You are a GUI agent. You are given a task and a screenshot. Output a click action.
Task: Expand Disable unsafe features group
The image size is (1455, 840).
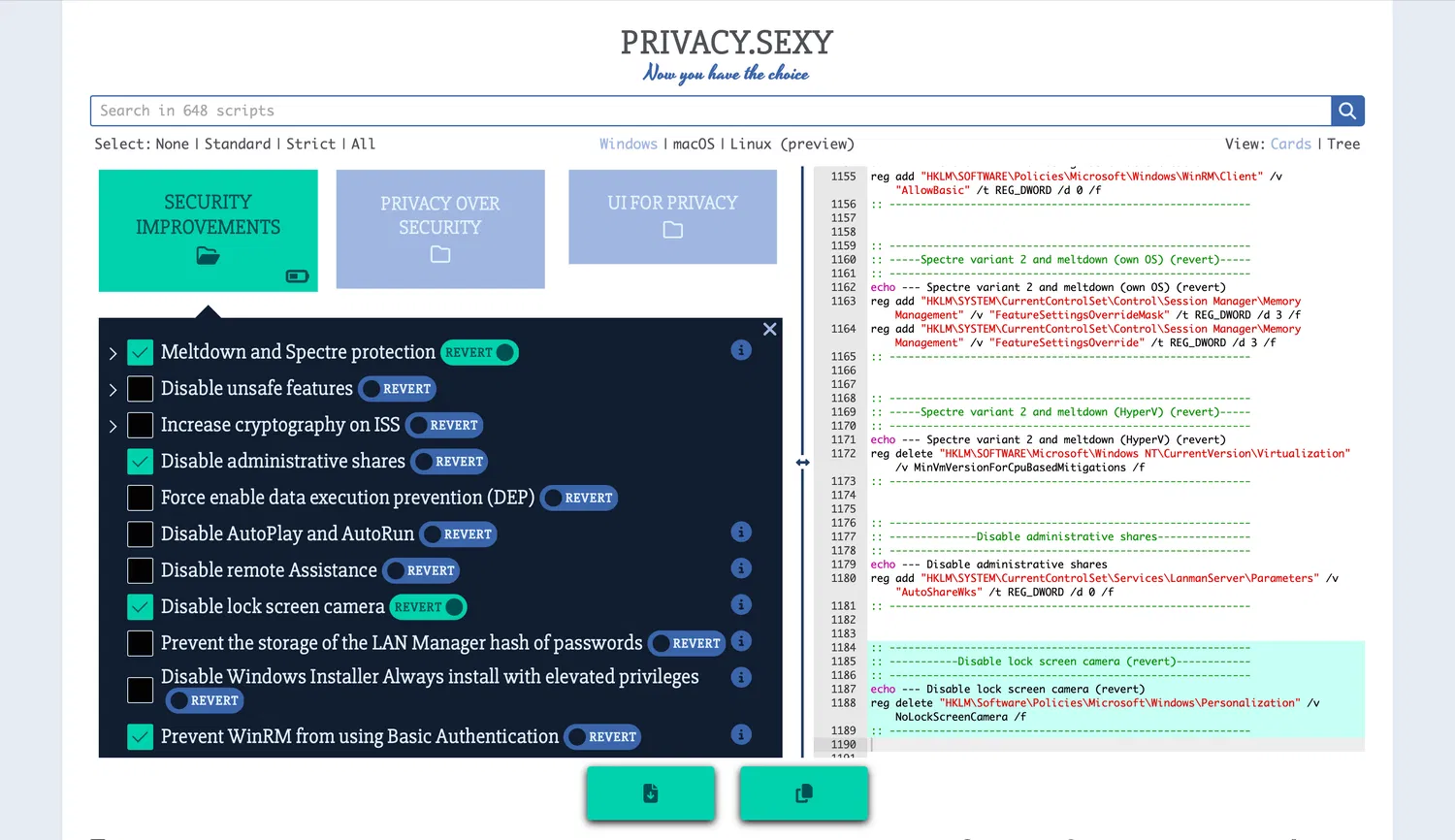[113, 390]
